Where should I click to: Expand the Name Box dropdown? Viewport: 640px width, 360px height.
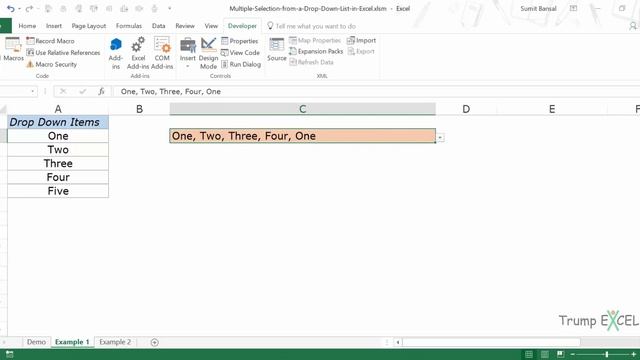coord(32,91)
